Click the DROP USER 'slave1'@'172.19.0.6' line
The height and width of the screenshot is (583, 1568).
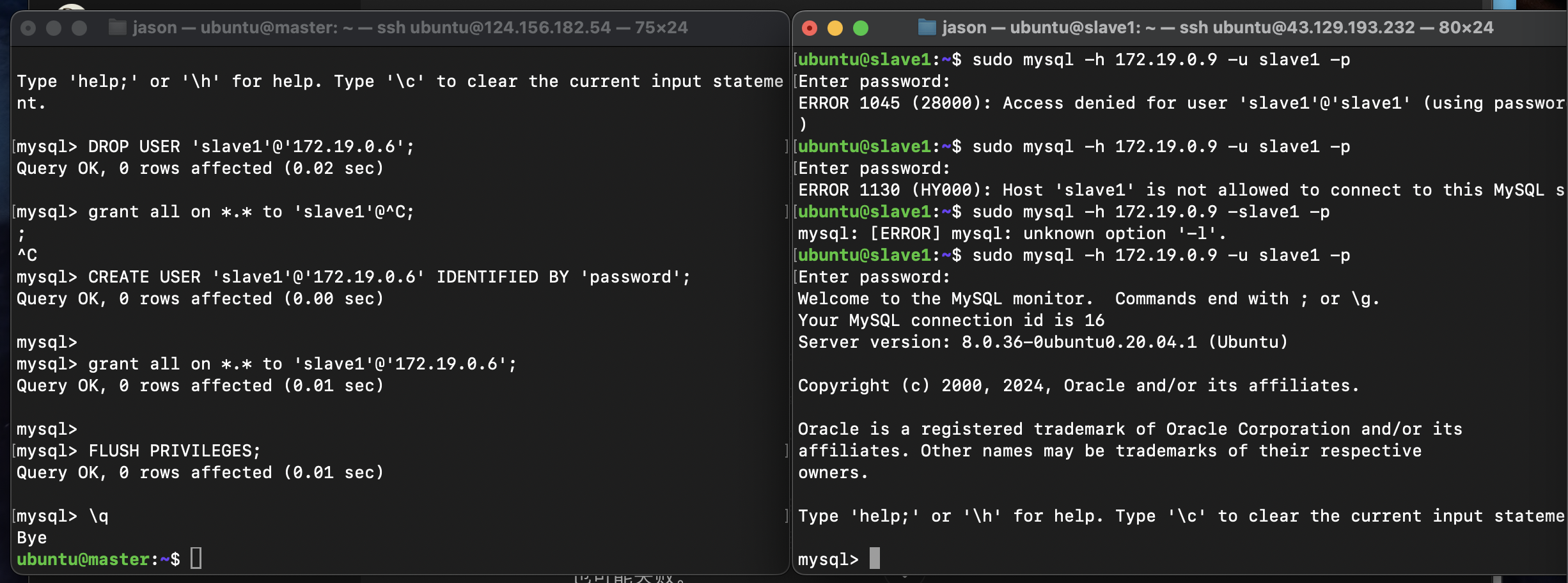click(216, 146)
